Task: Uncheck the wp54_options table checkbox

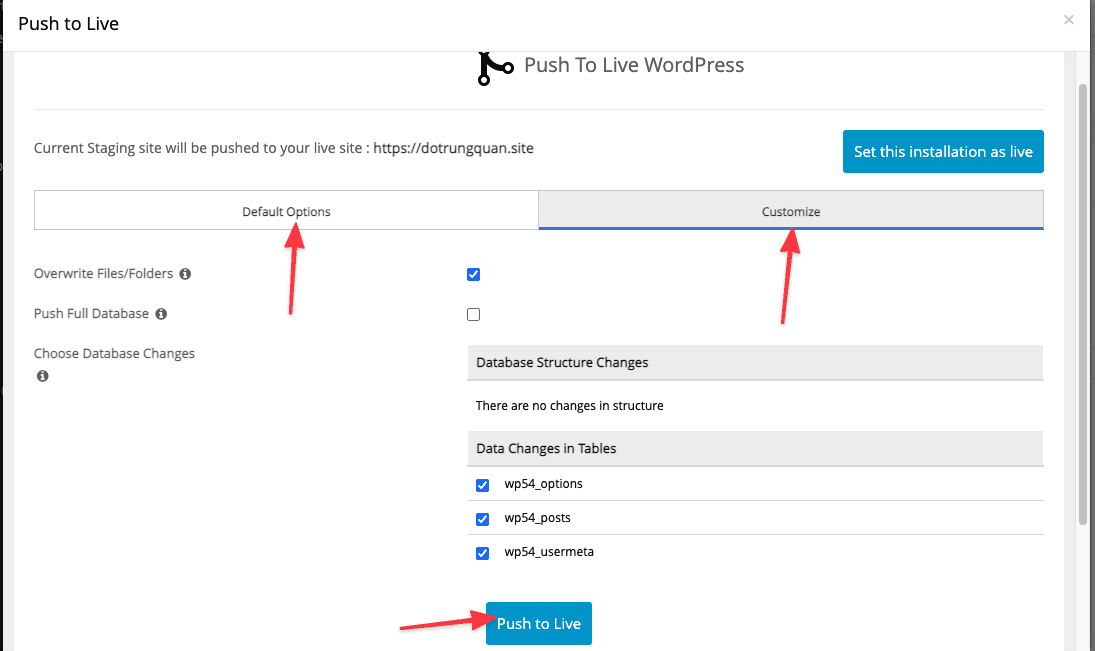Action: coord(483,485)
